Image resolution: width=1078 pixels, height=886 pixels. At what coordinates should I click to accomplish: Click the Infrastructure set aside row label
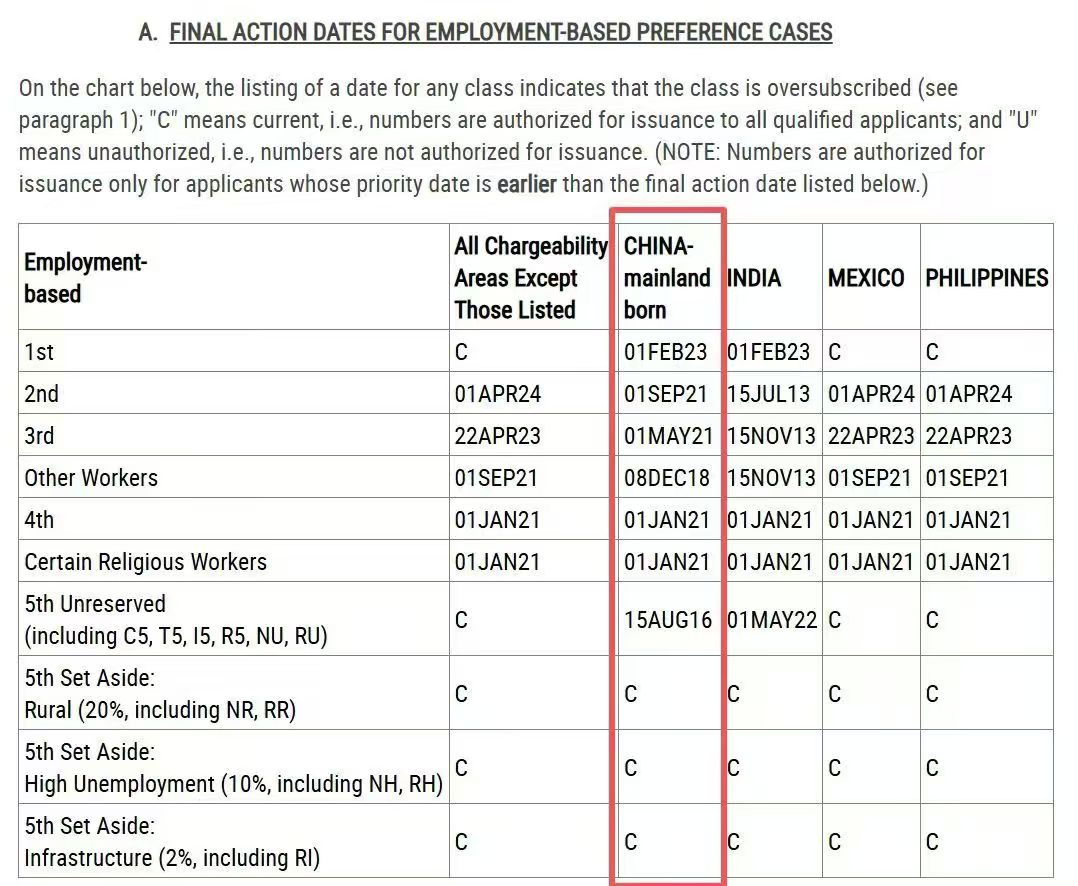click(172, 842)
